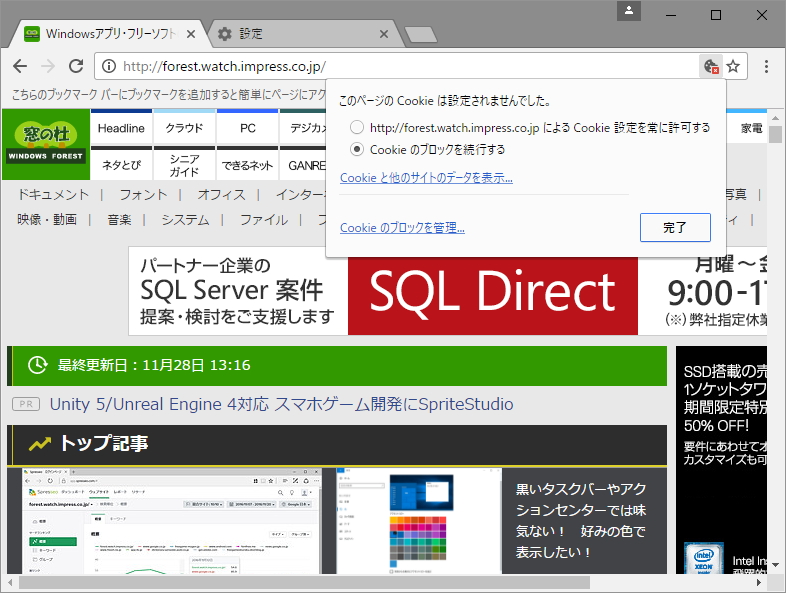Click the blocked cookie icon in address bar
Viewport: 786px width, 593px height.
[x=711, y=66]
